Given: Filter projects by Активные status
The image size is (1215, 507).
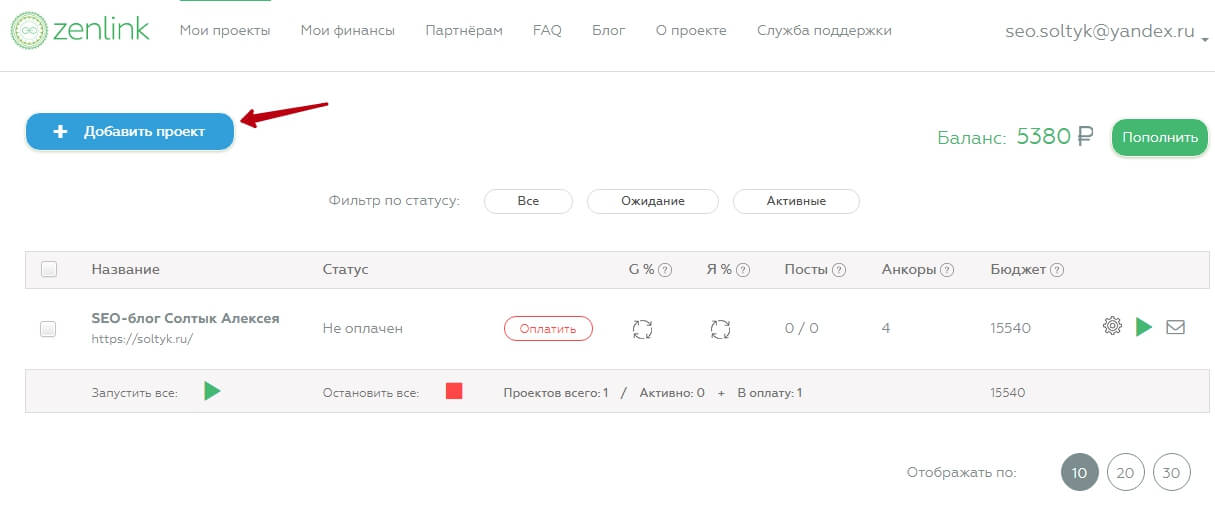Looking at the screenshot, I should coord(796,201).
